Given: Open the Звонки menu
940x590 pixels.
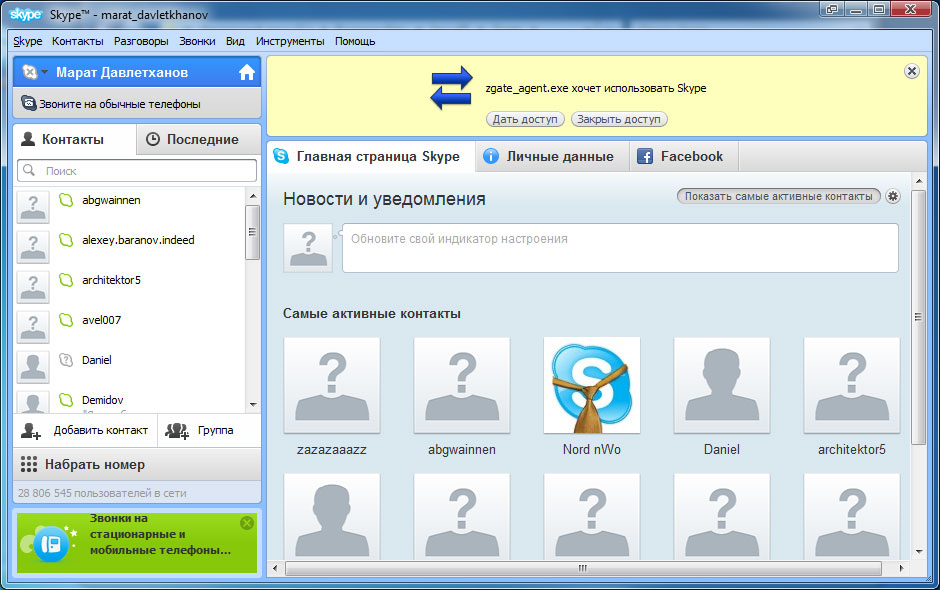Looking at the screenshot, I should pyautogui.click(x=197, y=41).
